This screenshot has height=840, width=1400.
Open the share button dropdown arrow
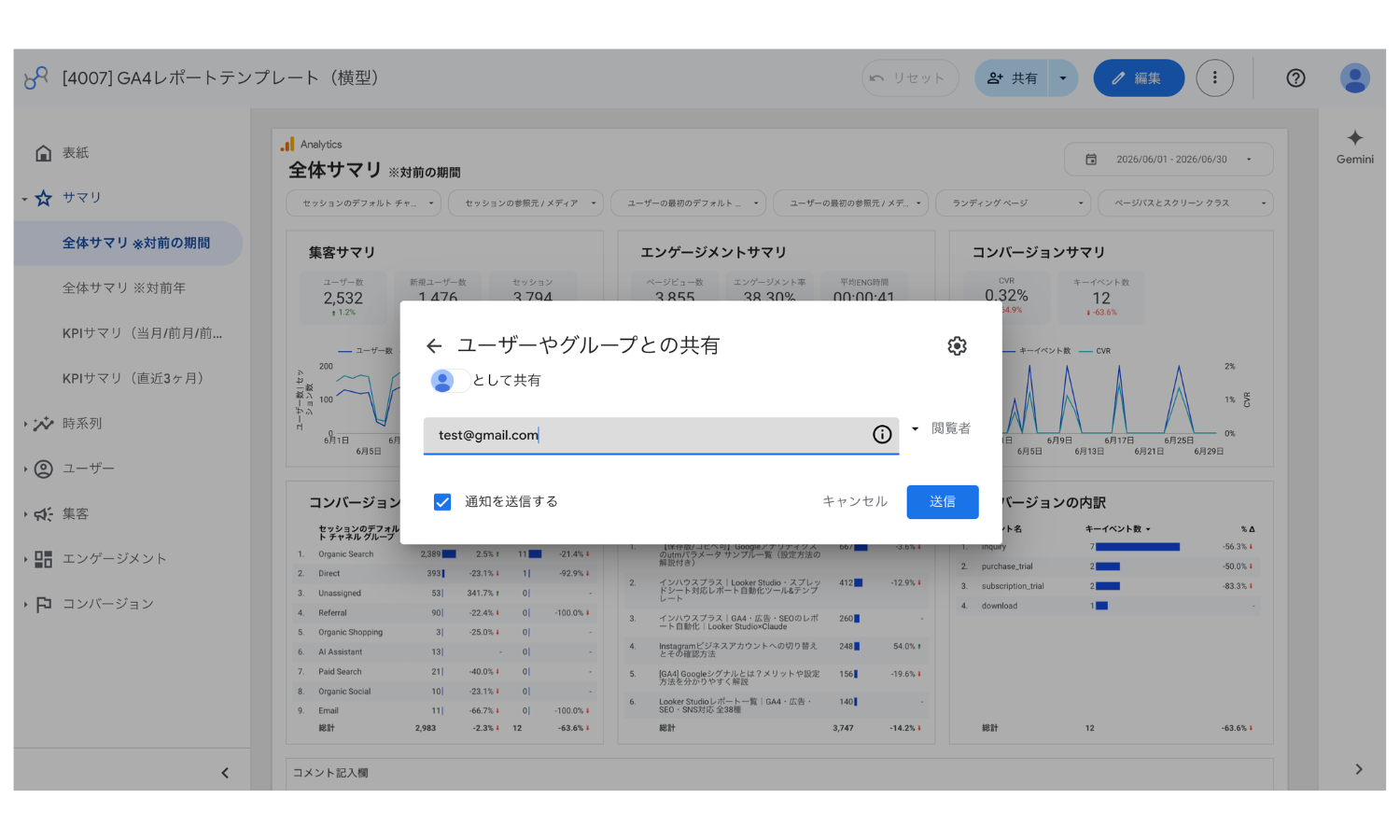point(1063,78)
